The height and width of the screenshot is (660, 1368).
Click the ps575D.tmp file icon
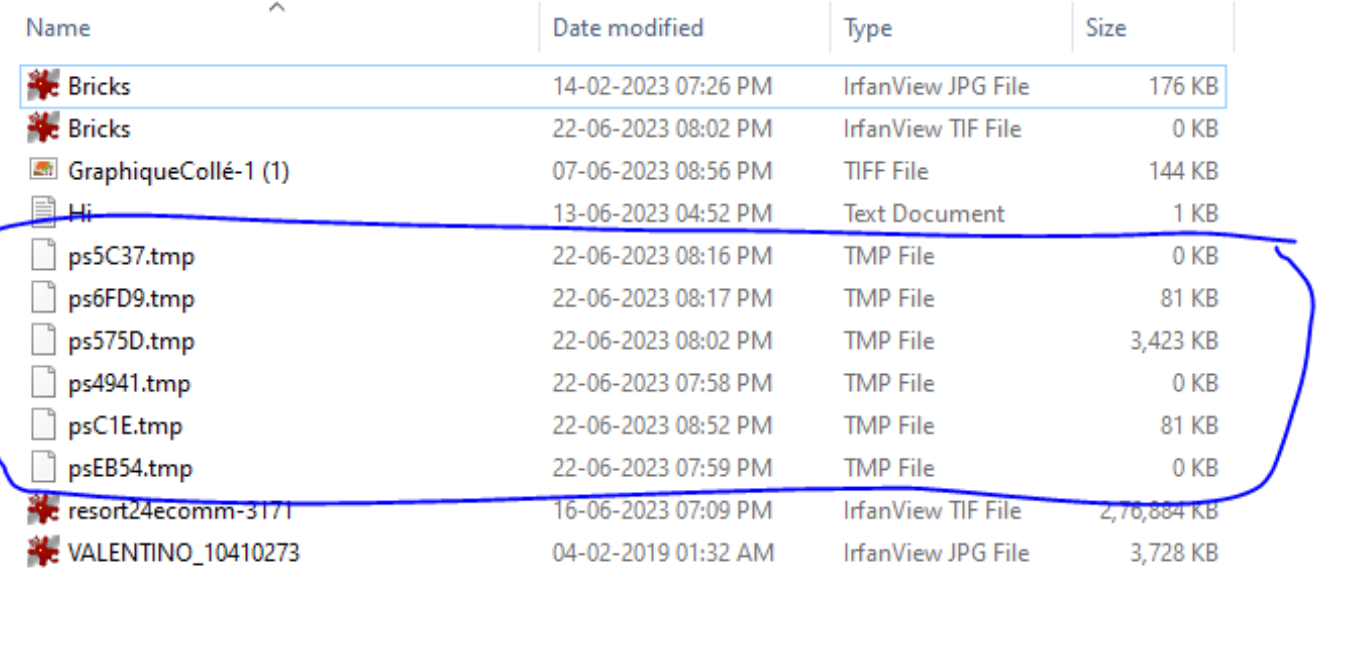click(43, 341)
